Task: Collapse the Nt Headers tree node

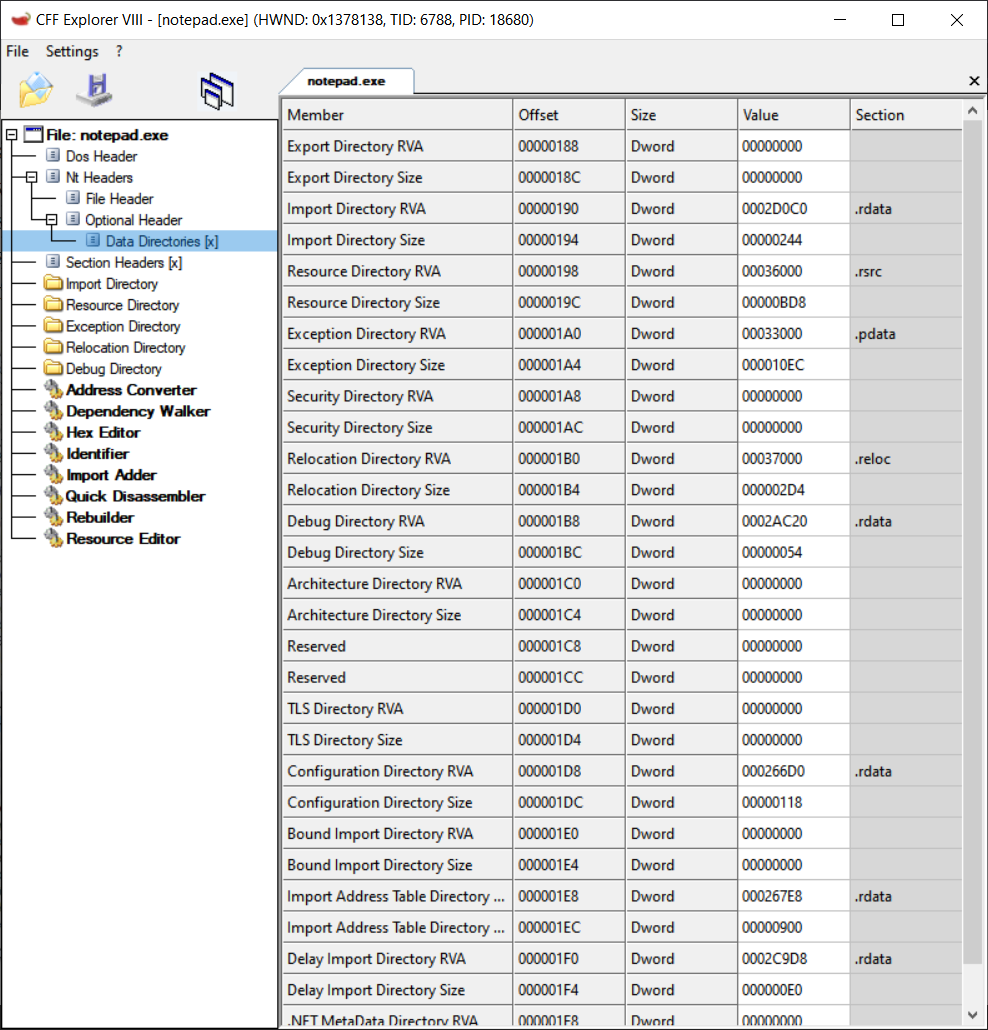Action: (x=33, y=177)
